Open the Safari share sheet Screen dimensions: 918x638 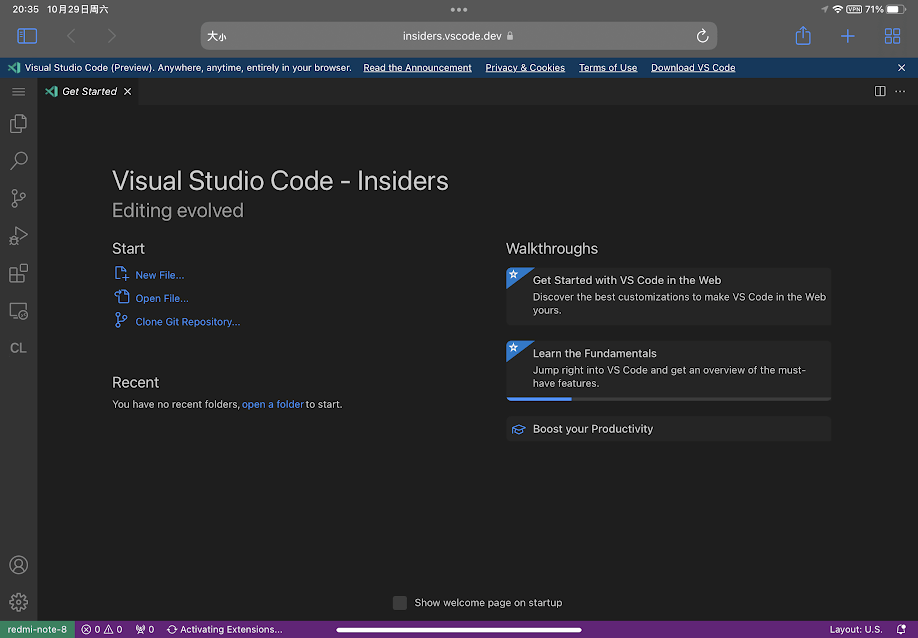803,36
